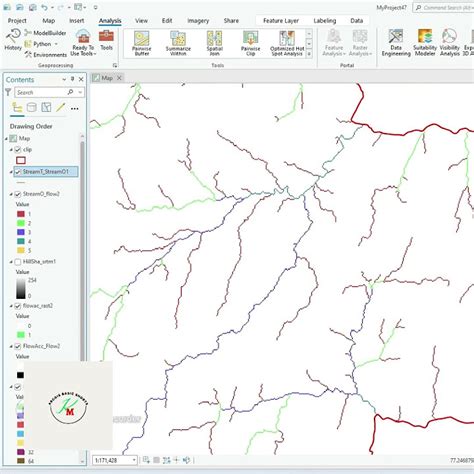Screen dimensions: 474x474
Task: Switch to List By Selection view
Action: click(x=46, y=107)
